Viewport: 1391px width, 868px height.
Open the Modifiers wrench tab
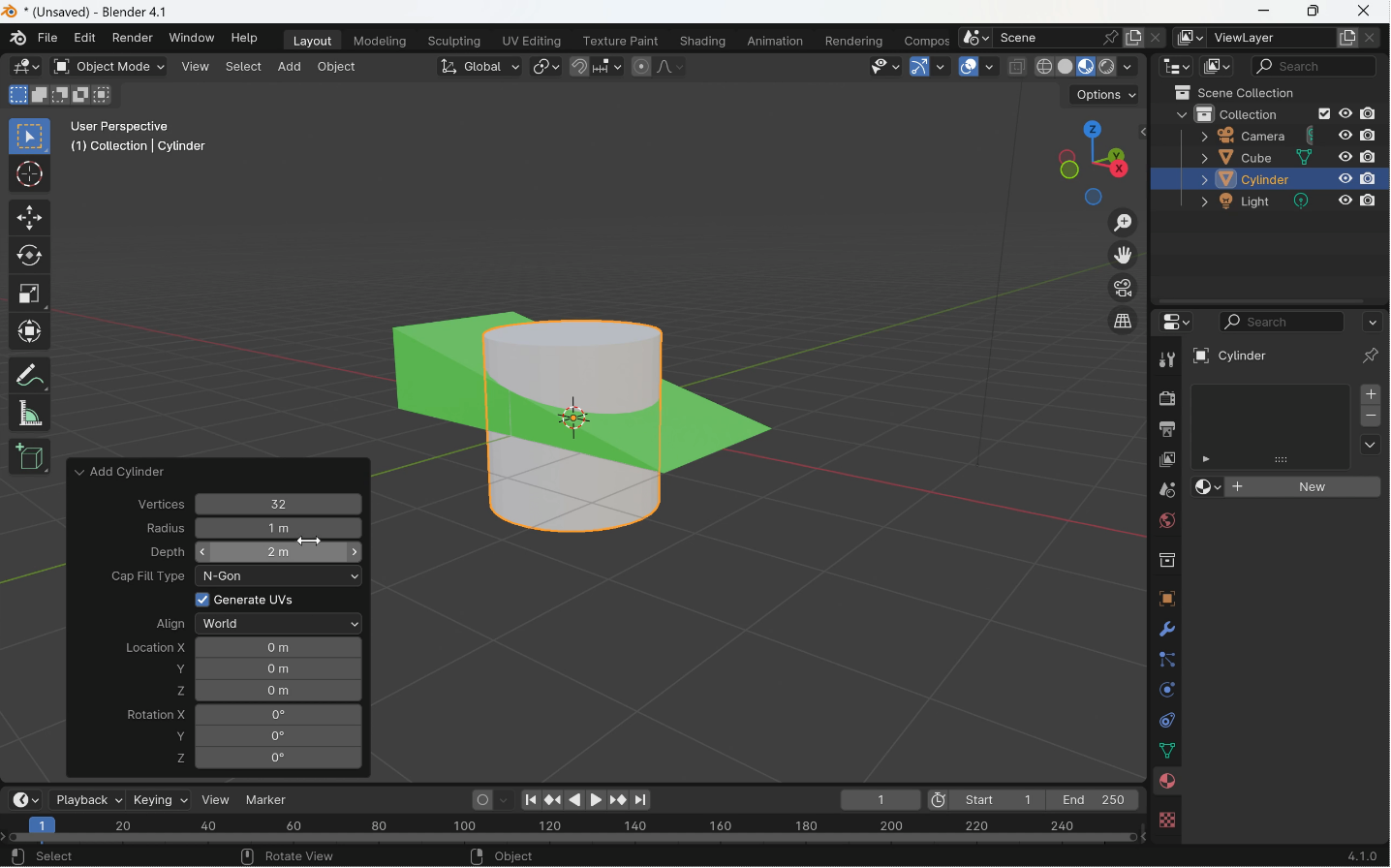click(x=1167, y=630)
